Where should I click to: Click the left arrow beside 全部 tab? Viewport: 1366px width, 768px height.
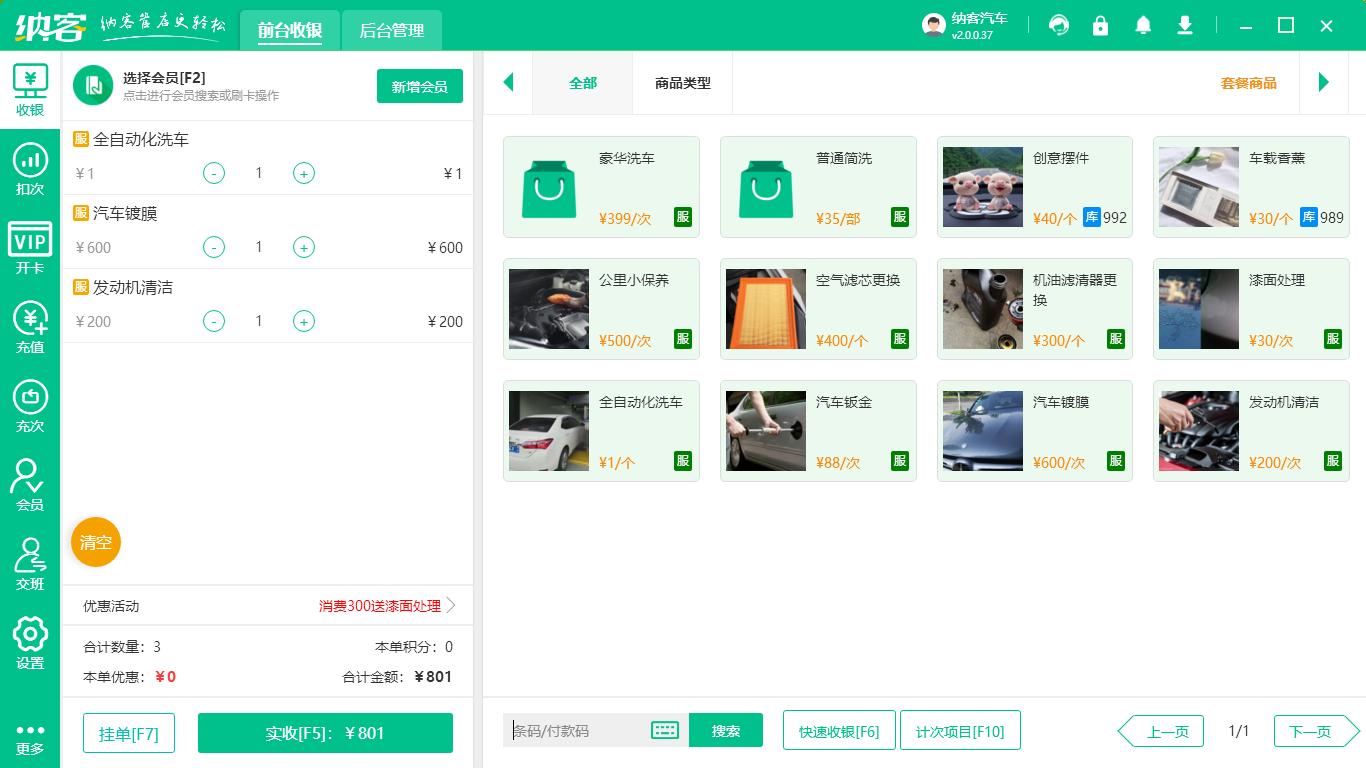pyautogui.click(x=508, y=82)
